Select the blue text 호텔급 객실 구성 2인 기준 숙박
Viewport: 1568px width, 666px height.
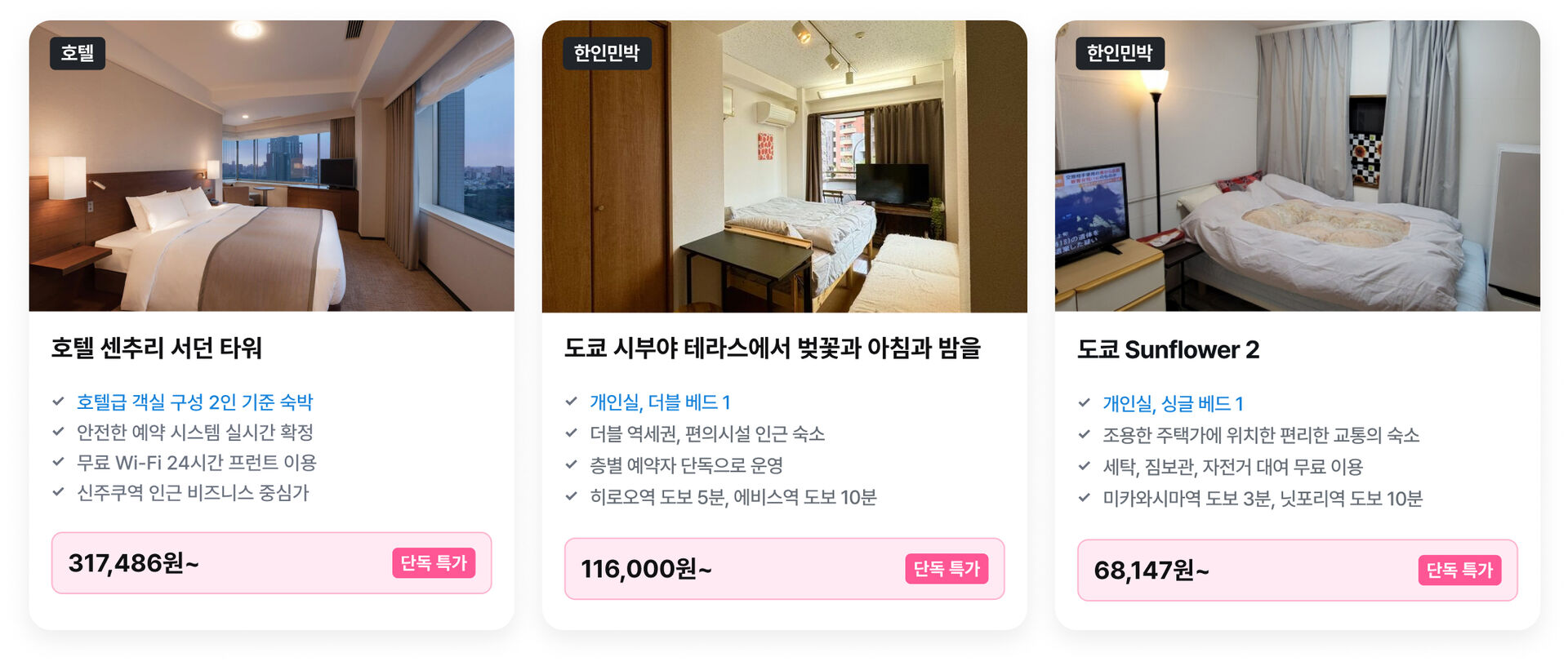point(194,402)
